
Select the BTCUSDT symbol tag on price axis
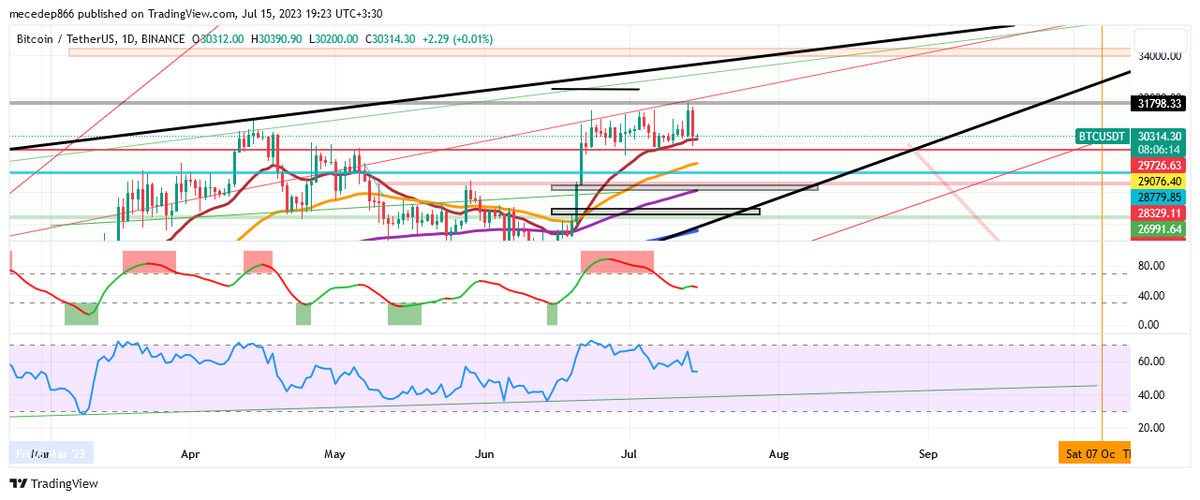1103,135
